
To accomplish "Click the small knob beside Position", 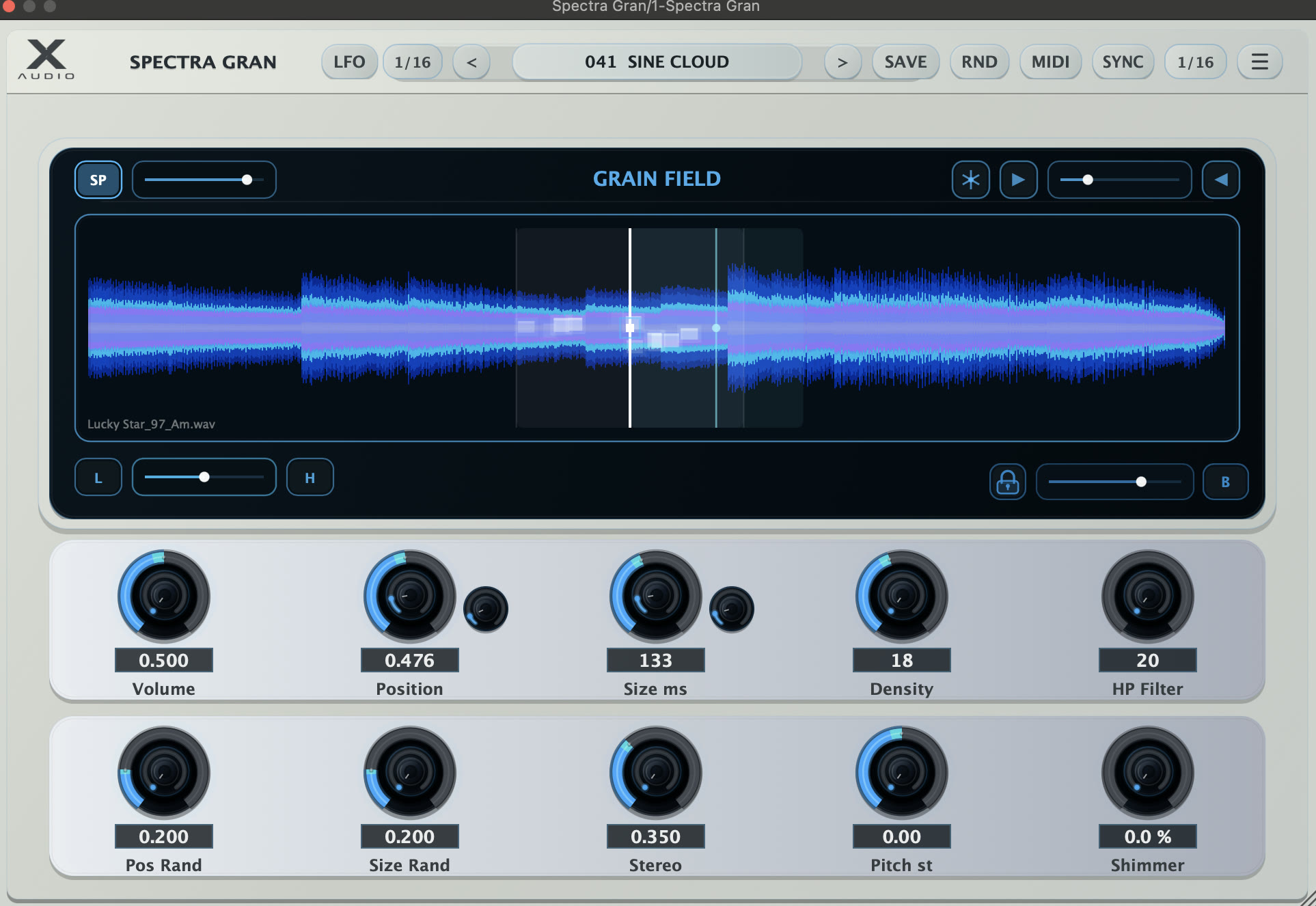I will coord(486,609).
